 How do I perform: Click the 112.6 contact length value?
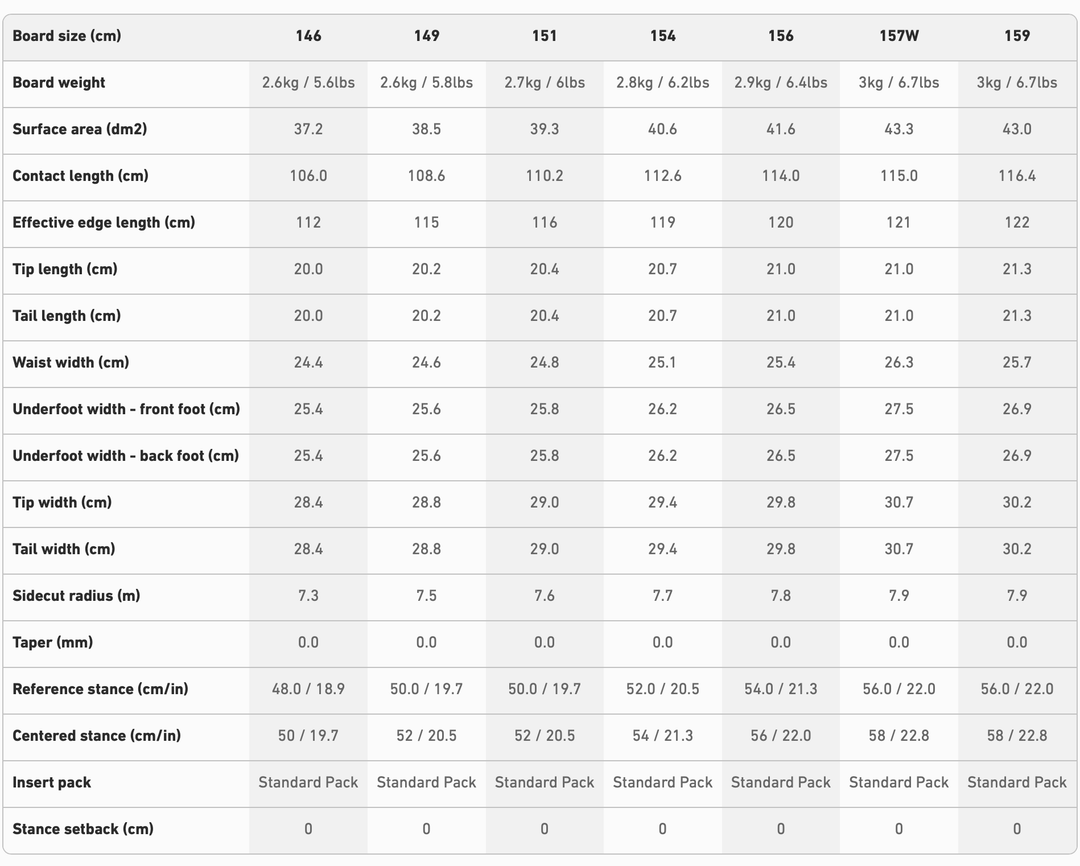(x=662, y=176)
